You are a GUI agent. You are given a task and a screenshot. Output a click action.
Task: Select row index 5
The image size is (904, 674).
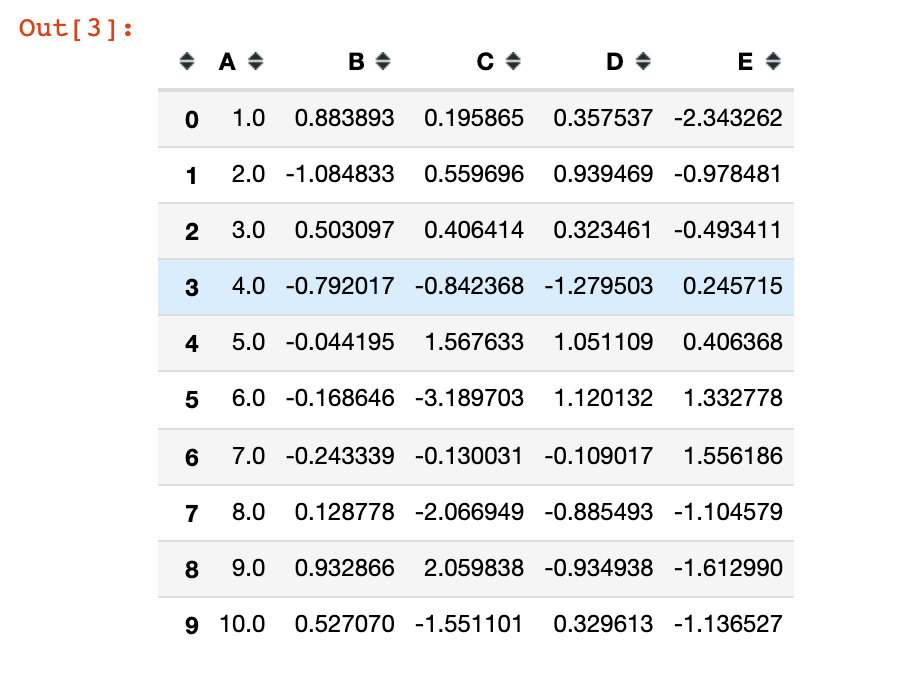click(x=192, y=400)
